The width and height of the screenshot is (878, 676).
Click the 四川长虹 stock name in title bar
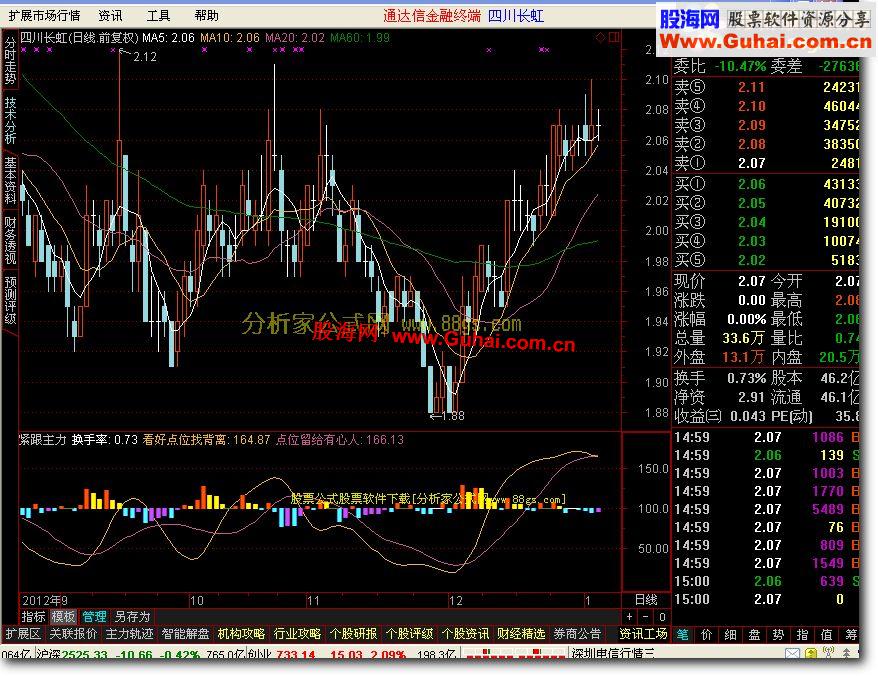coord(516,16)
